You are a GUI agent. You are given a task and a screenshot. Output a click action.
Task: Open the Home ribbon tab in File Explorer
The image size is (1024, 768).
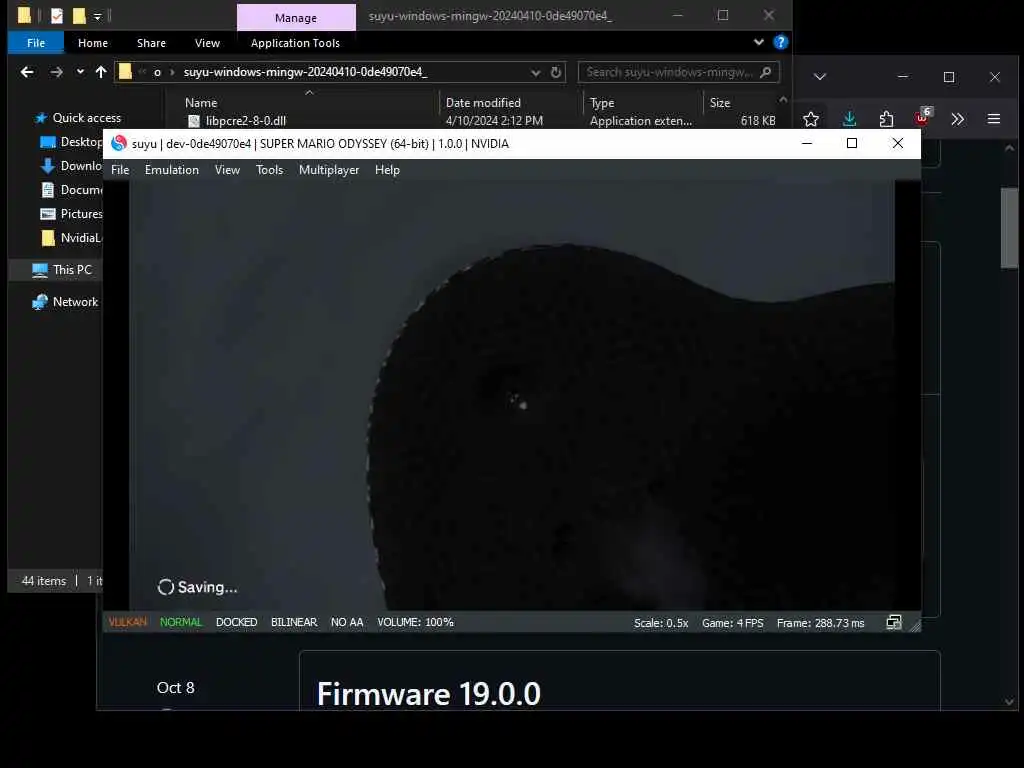tap(93, 43)
